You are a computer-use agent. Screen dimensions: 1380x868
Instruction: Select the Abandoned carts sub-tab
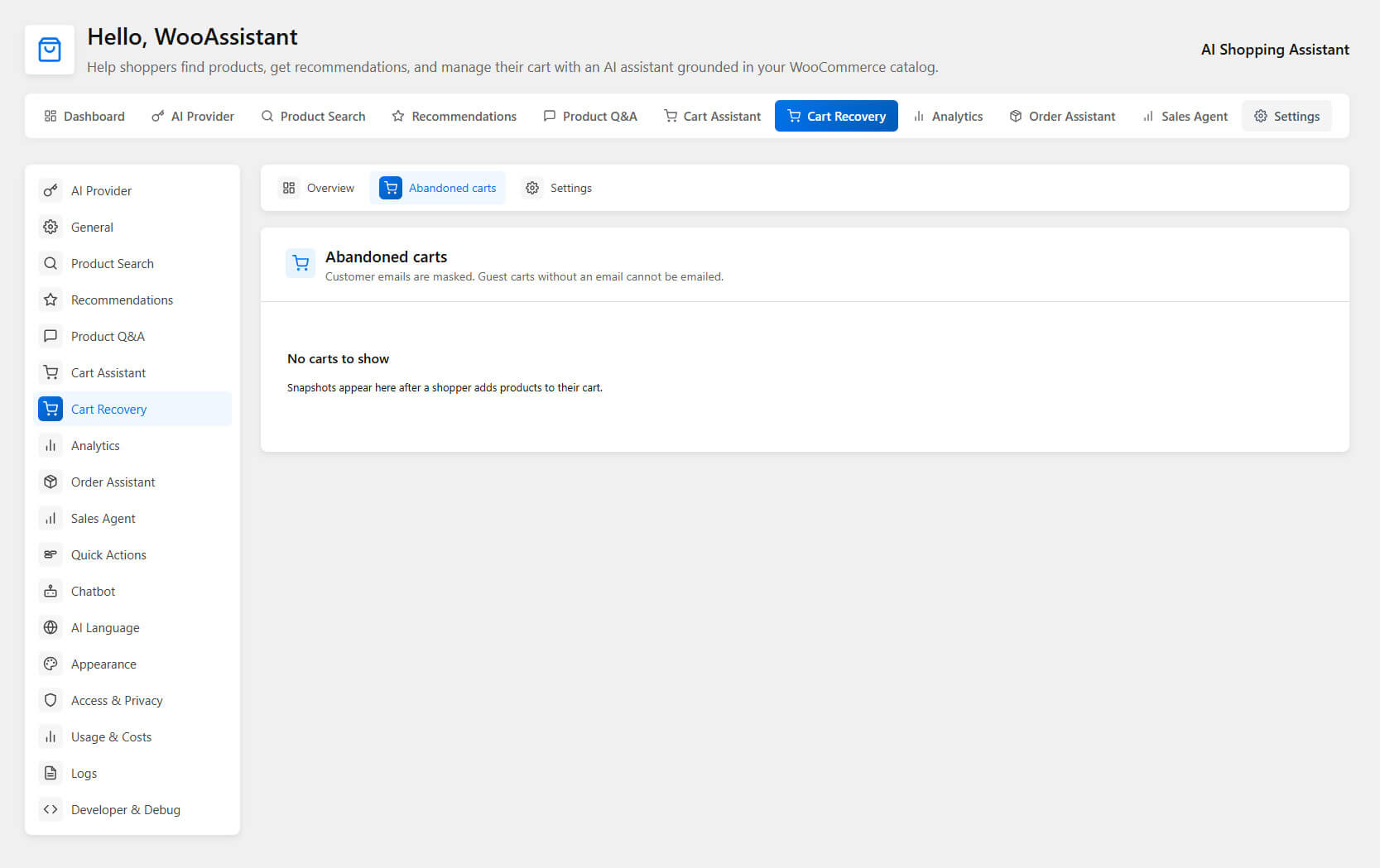pos(437,188)
